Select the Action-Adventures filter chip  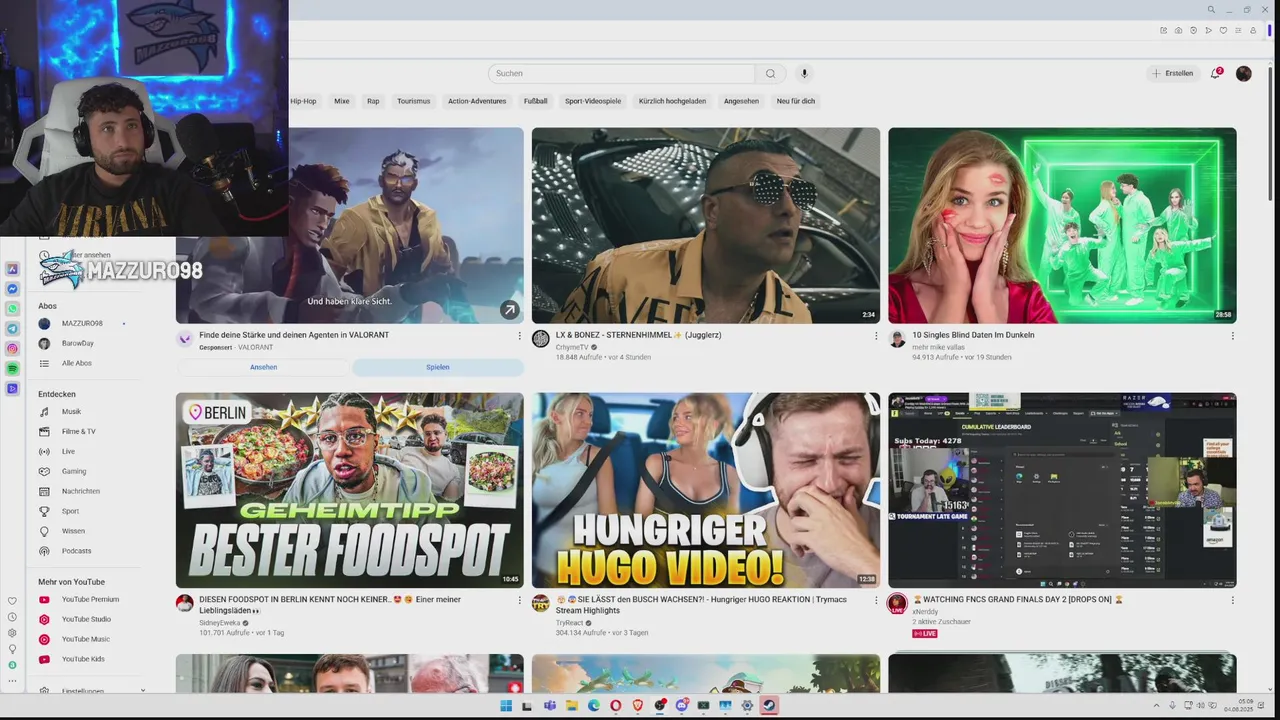[x=477, y=101]
